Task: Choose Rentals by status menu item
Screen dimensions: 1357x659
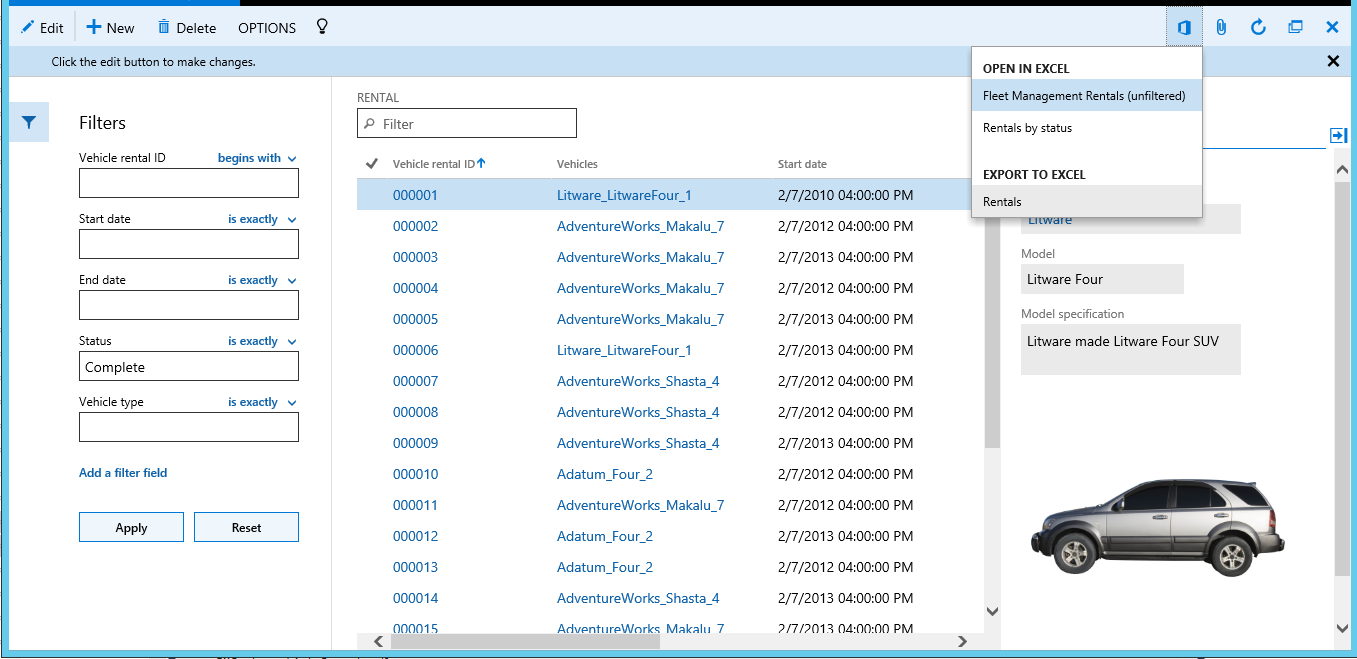Action: pyautogui.click(x=1086, y=128)
